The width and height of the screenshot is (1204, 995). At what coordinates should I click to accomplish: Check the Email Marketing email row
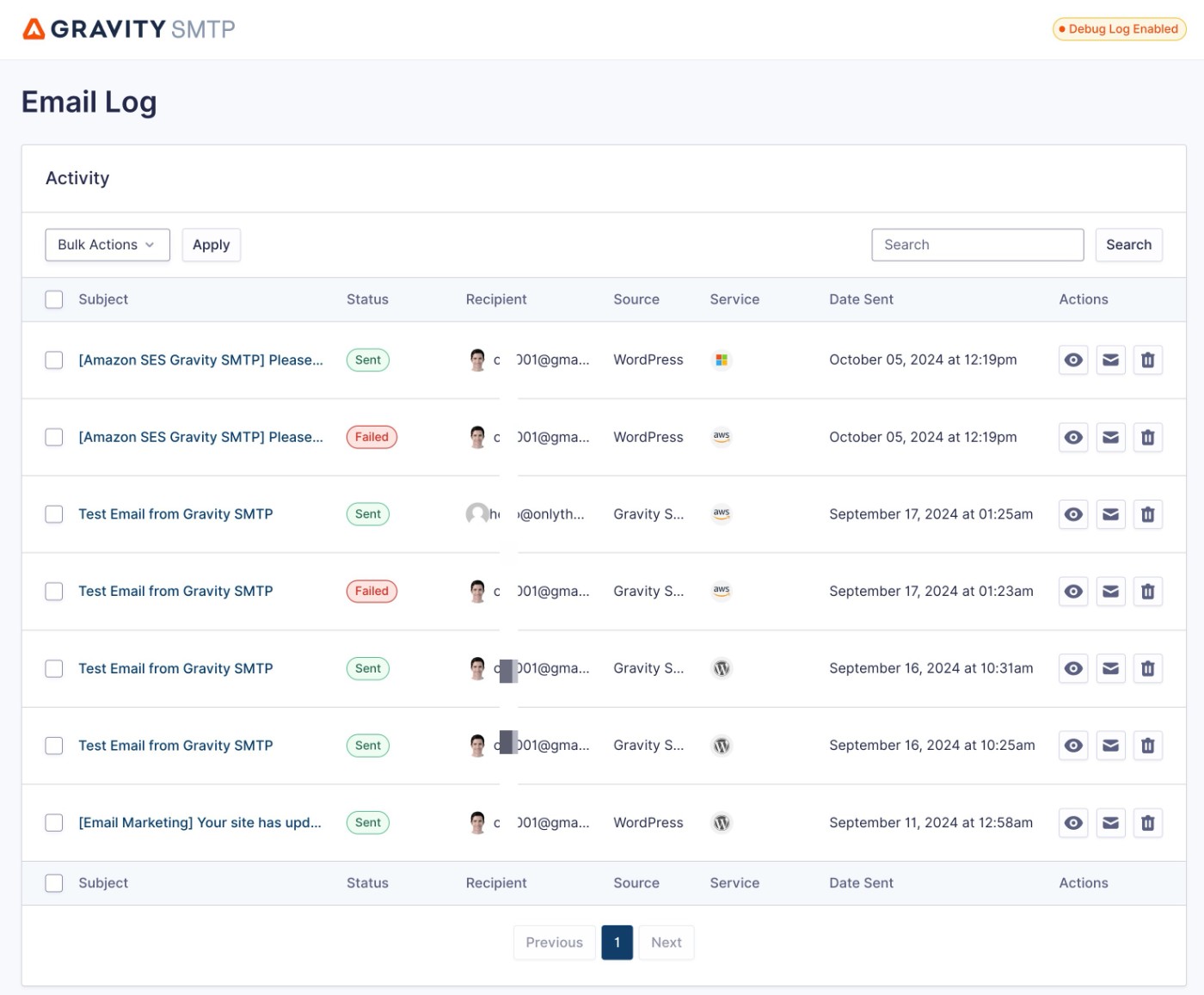click(x=54, y=823)
